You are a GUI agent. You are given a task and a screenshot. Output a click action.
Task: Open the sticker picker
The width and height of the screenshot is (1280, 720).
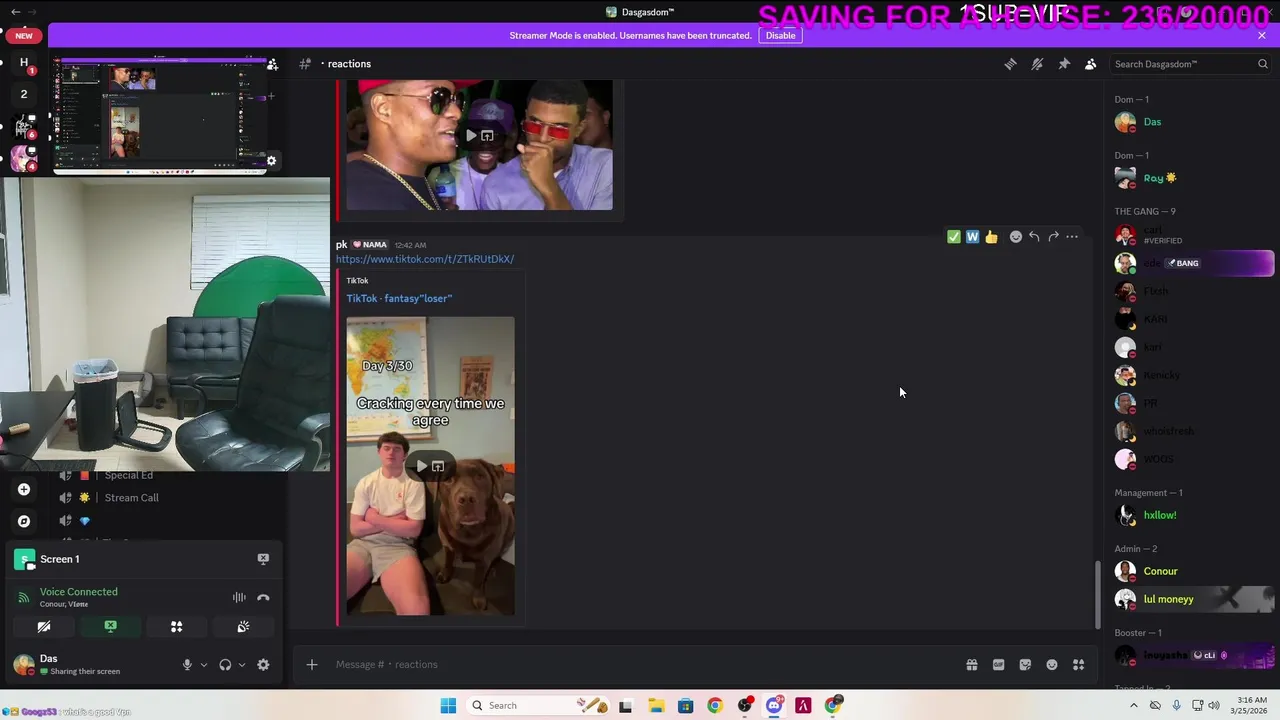[1025, 664]
